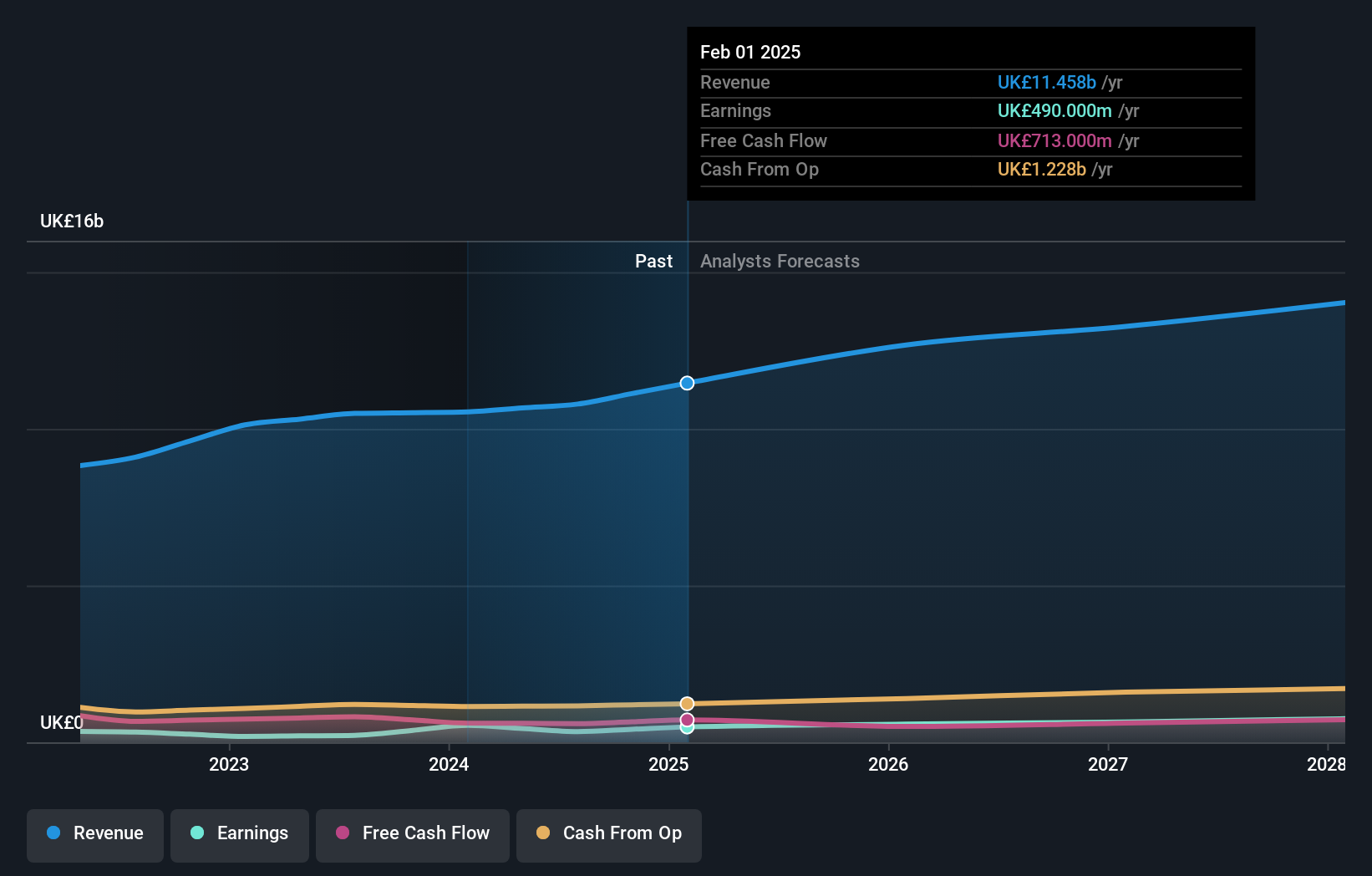
Task: Click the 2025 year axis label
Action: point(668,764)
